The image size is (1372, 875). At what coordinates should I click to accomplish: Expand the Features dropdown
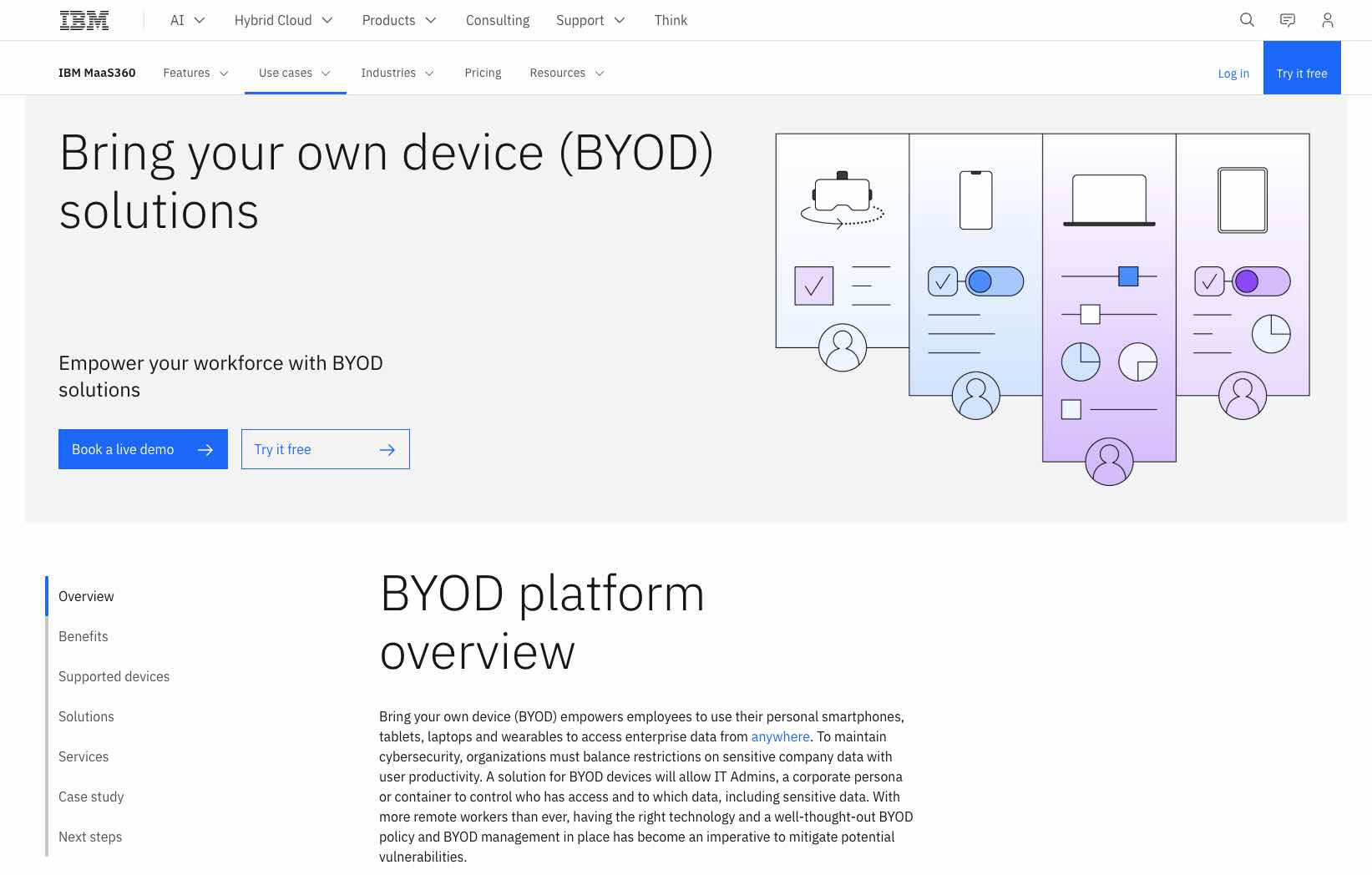[195, 73]
